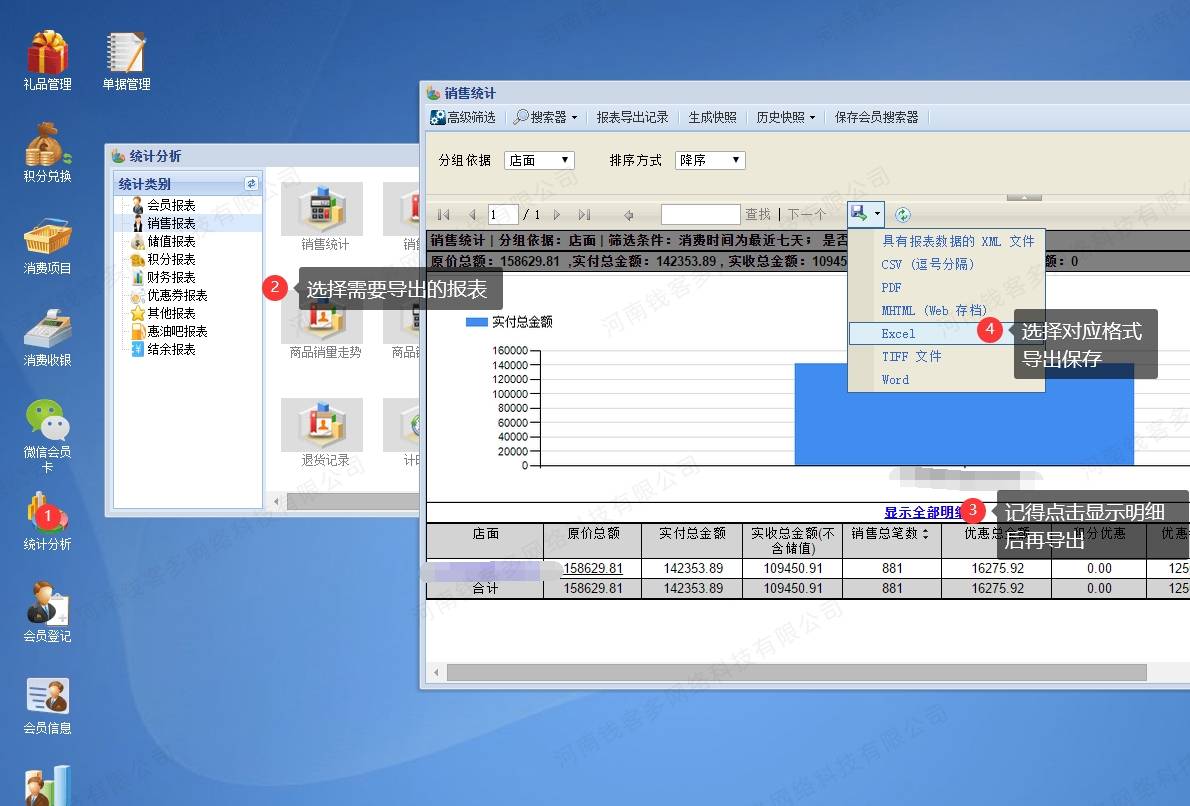Select 财务报表 in 统计类别 tree
Screen dimensions: 1190x806
[x=171, y=278]
